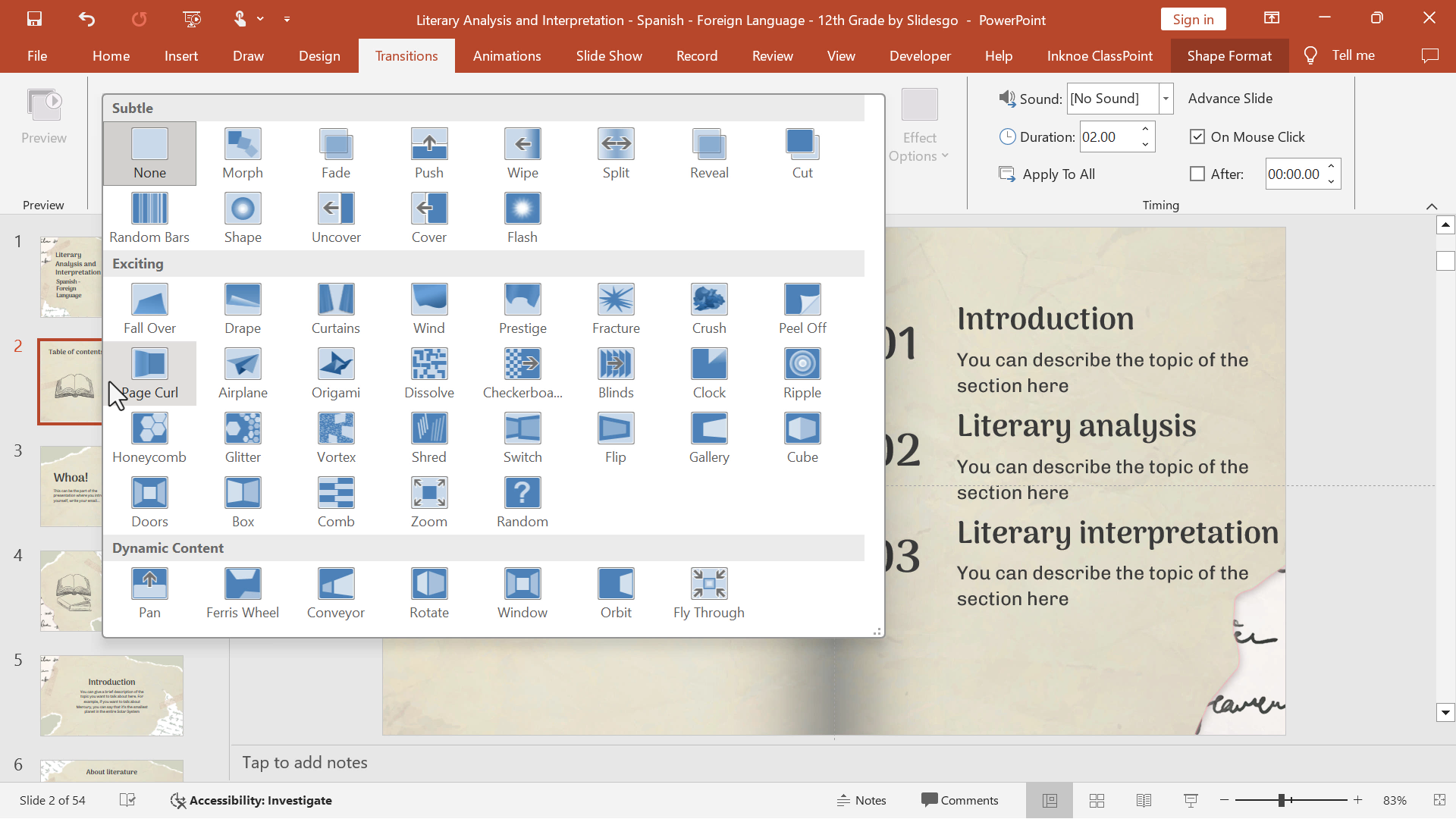The image size is (1456, 819).
Task: Click the Animations ribbon tab
Action: point(507,55)
